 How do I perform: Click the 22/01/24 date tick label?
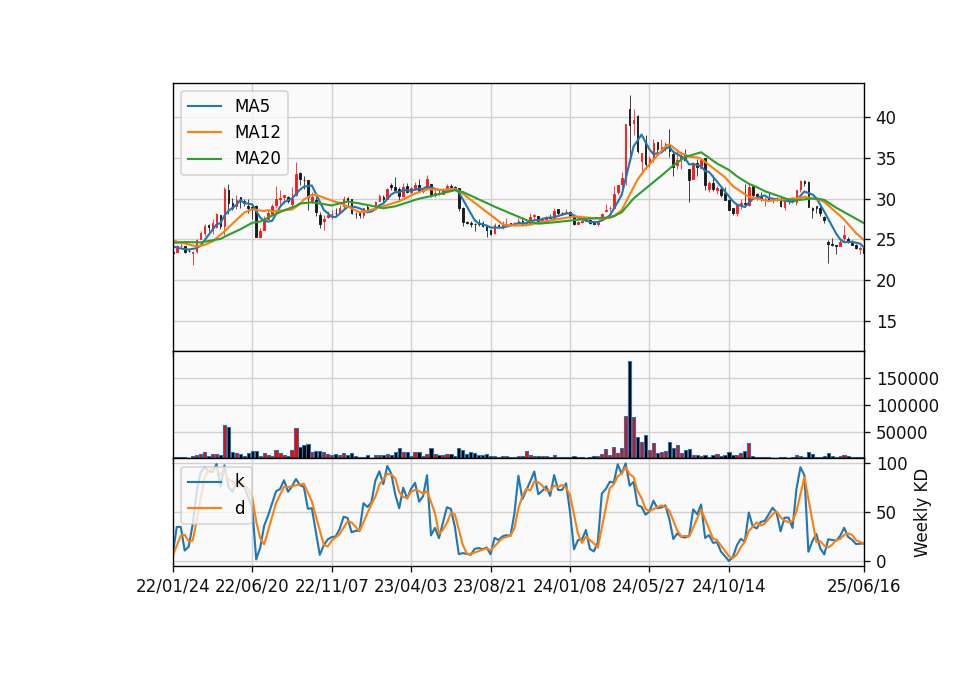pos(173,587)
